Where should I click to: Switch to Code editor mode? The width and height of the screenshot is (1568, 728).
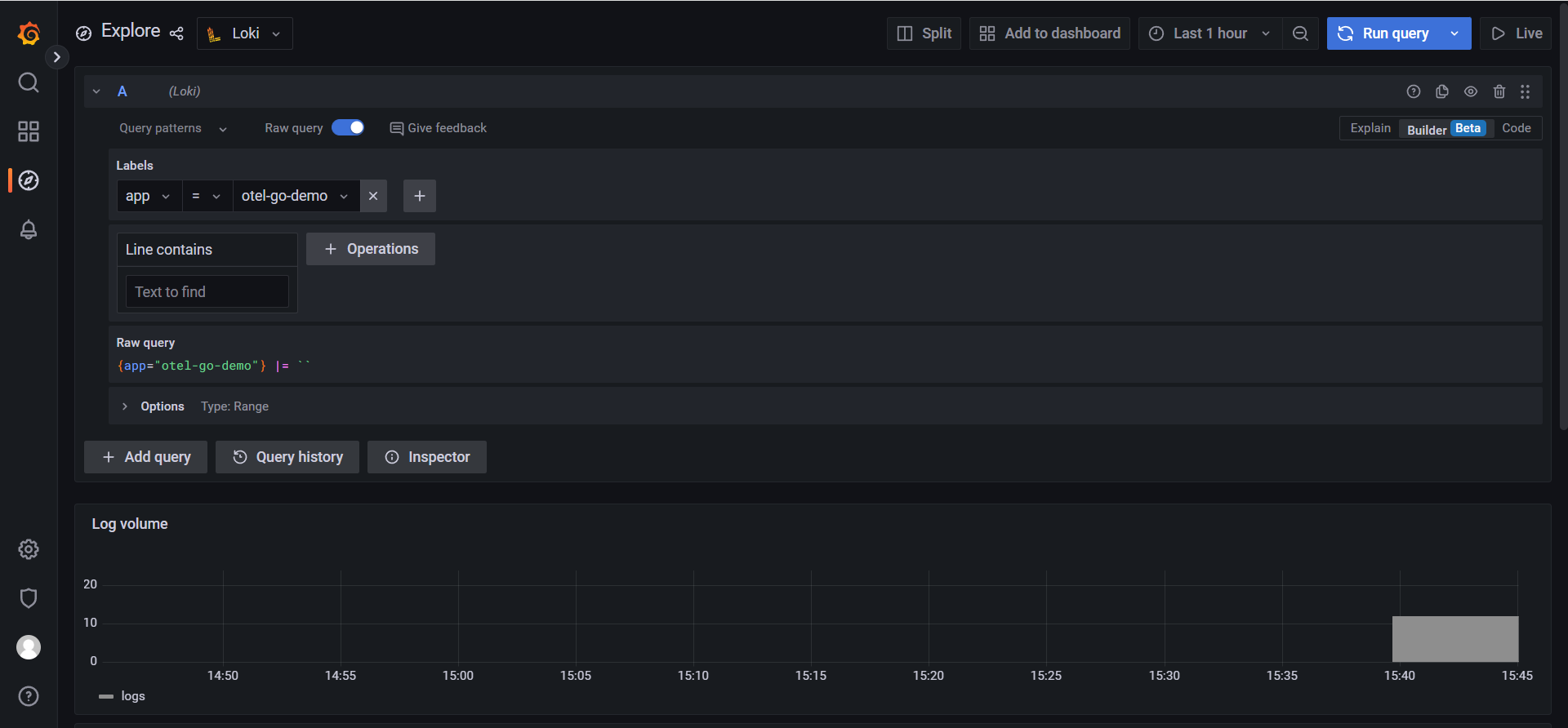coord(1517,128)
